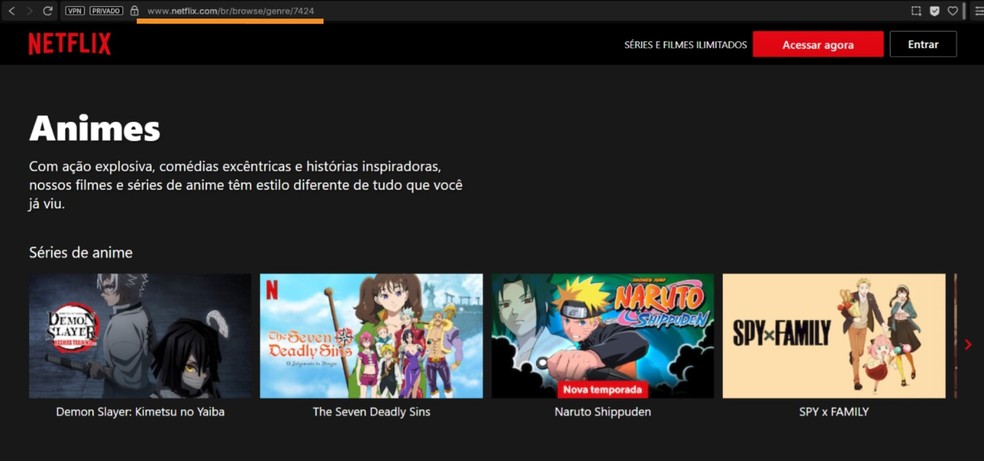Click the Netflix logo
The width and height of the screenshot is (984, 461).
(x=70, y=44)
